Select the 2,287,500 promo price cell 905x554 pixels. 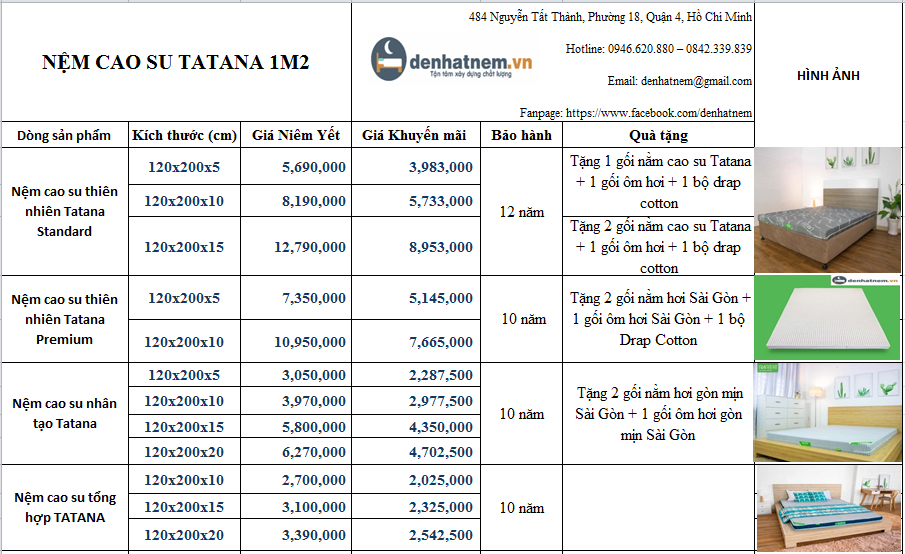416,375
